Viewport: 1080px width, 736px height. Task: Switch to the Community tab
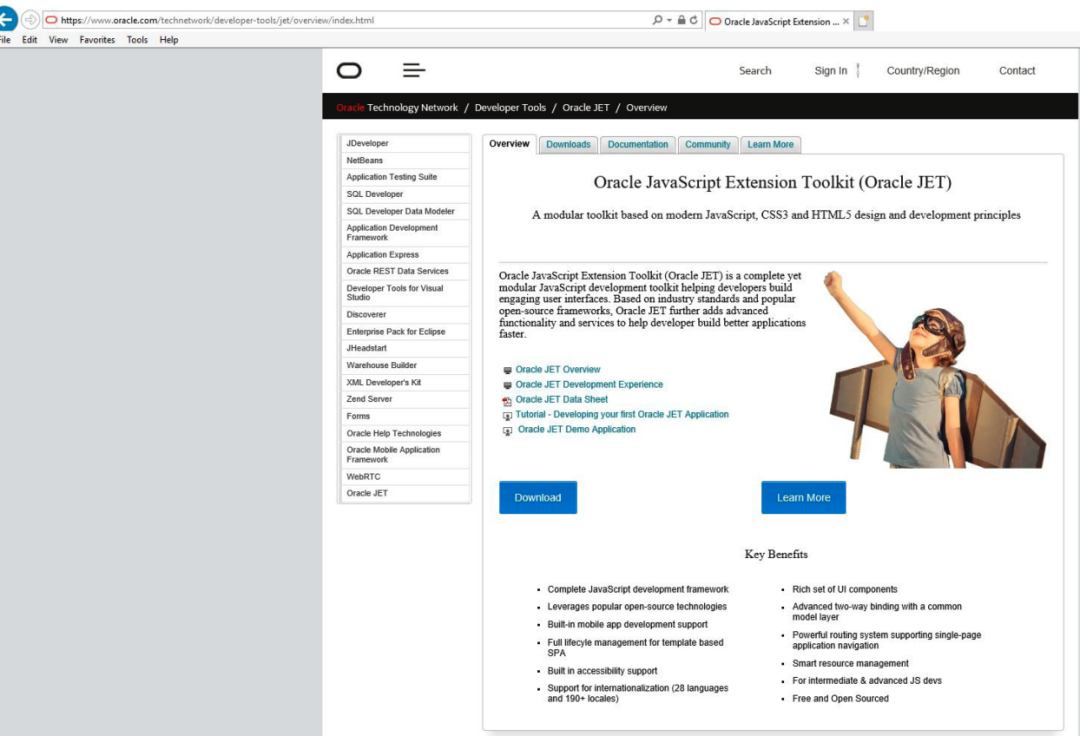pos(707,145)
